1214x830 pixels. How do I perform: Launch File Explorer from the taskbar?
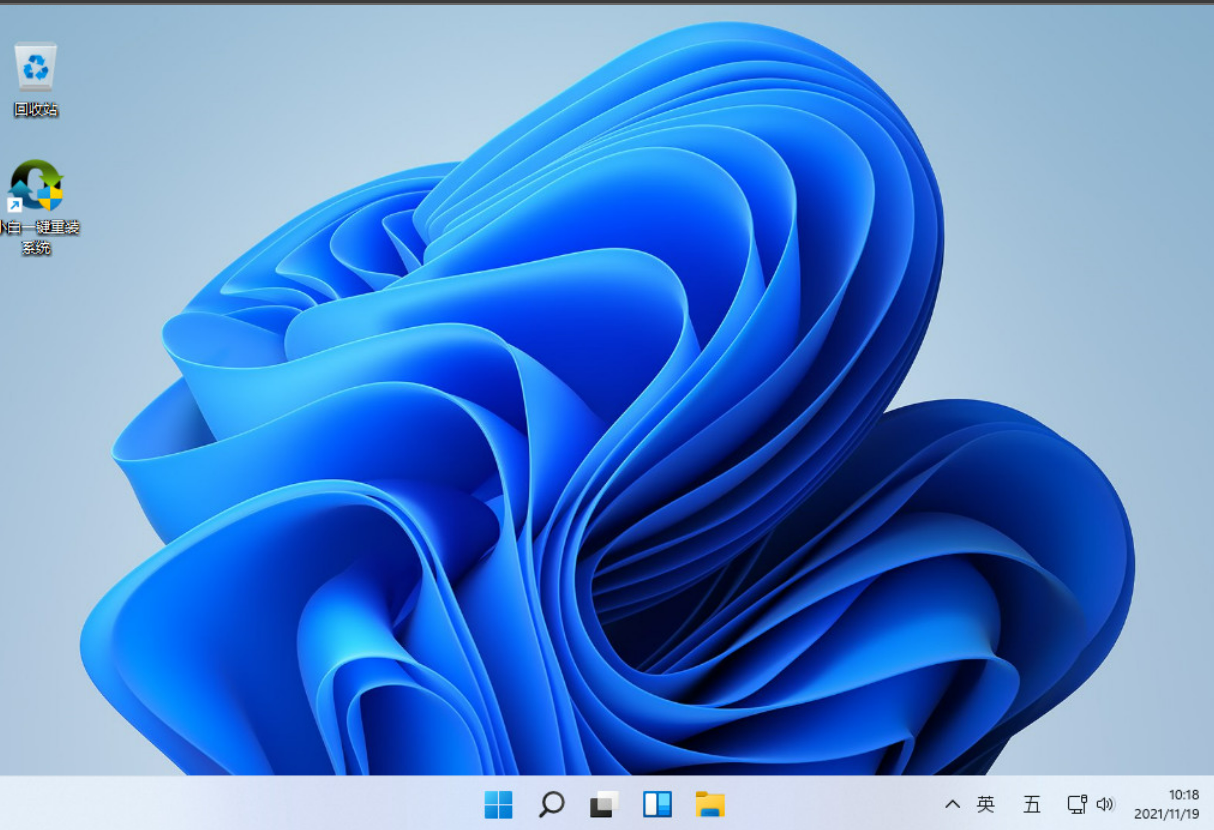click(x=710, y=804)
